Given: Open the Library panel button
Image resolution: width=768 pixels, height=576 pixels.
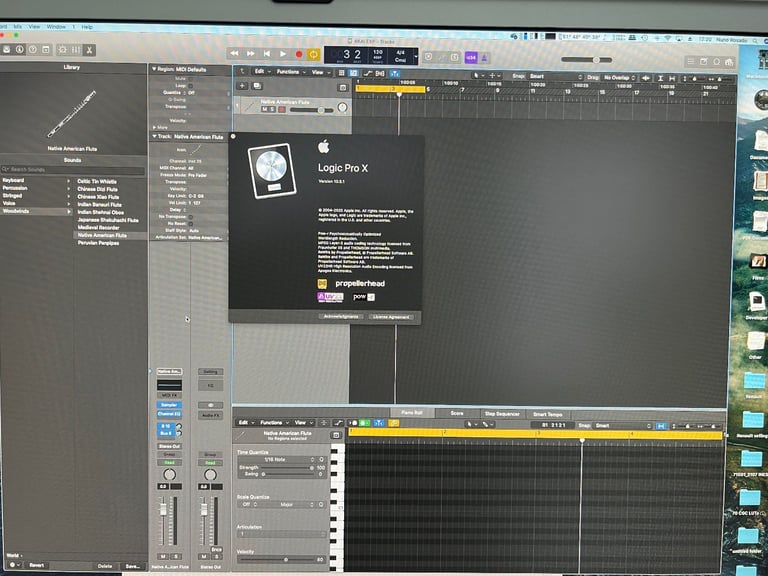Looking at the screenshot, I should pyautogui.click(x=6, y=49).
